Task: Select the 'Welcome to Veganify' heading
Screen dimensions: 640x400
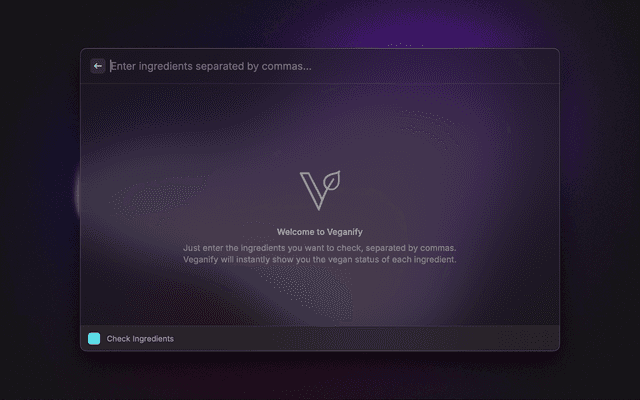Action: 320,232
